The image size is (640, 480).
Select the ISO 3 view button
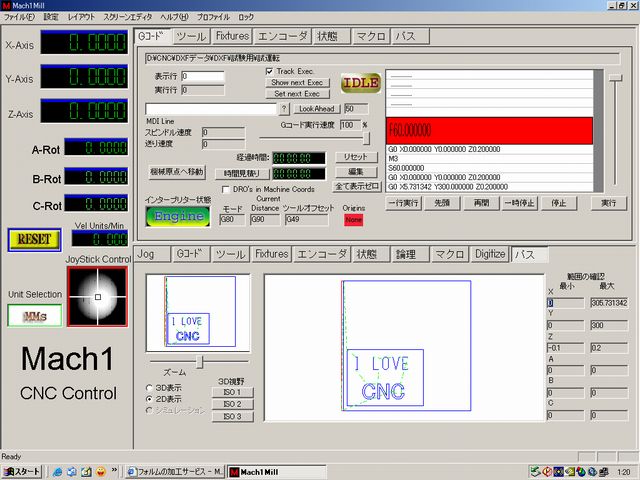coord(233,417)
